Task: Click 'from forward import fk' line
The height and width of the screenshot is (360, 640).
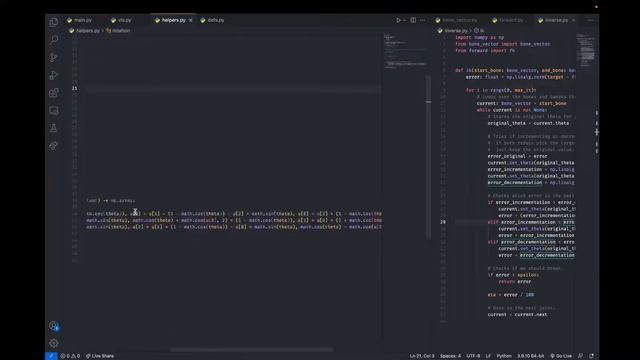Action: (x=484, y=51)
